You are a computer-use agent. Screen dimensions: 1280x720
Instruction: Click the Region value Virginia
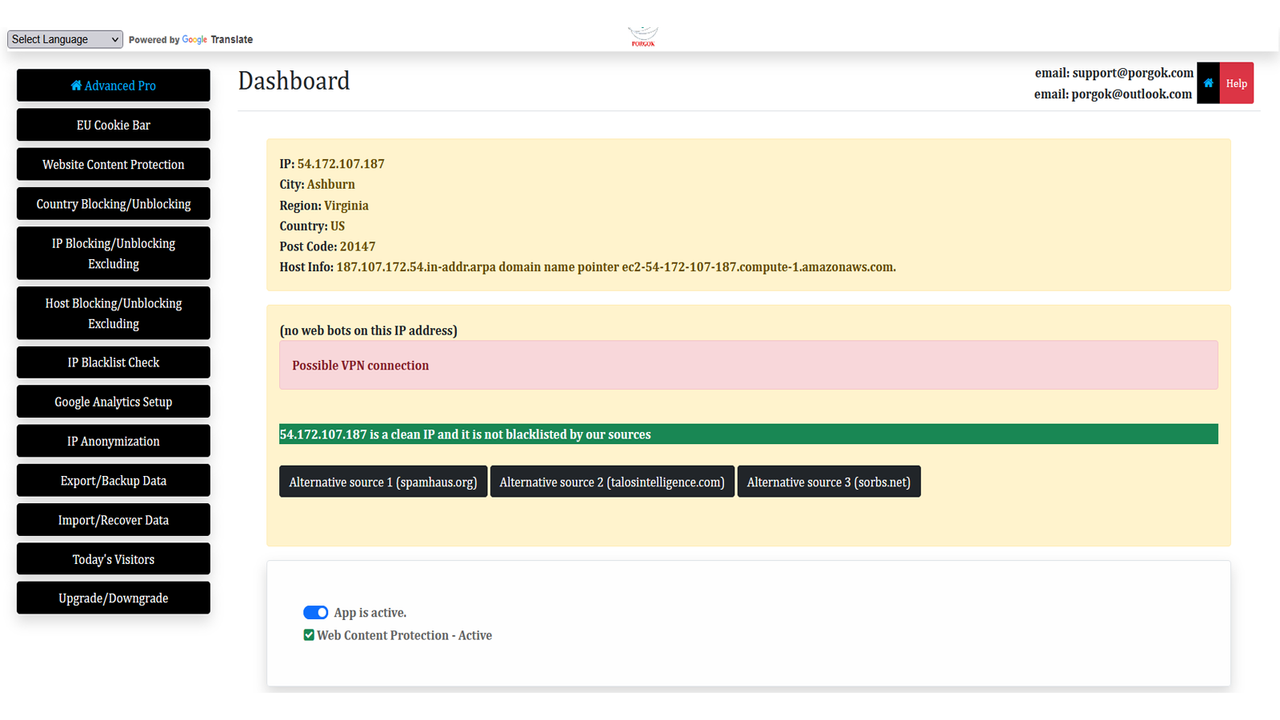click(x=346, y=205)
